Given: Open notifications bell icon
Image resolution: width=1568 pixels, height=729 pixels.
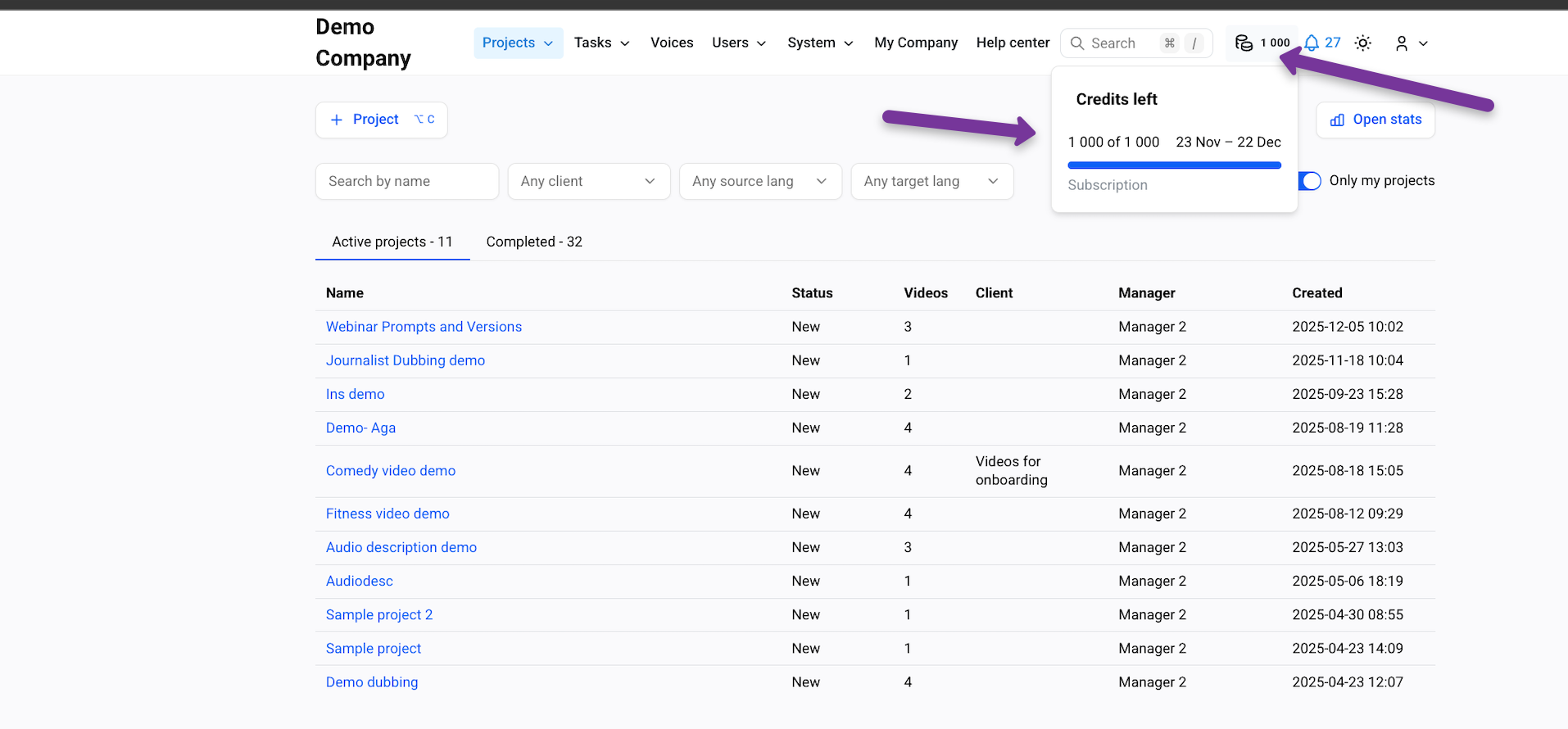Looking at the screenshot, I should click(1312, 43).
